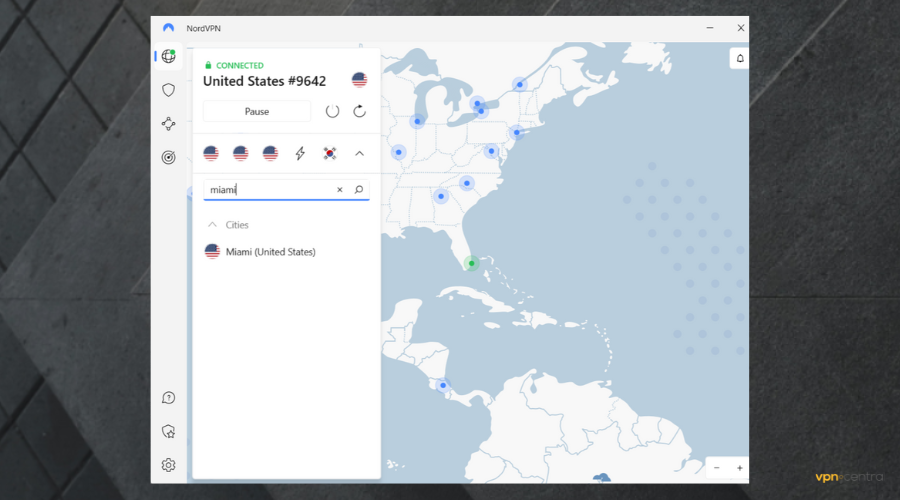Open Threat Protection shield in sidebar
Screen dimensions: 900x500
pos(168,90)
